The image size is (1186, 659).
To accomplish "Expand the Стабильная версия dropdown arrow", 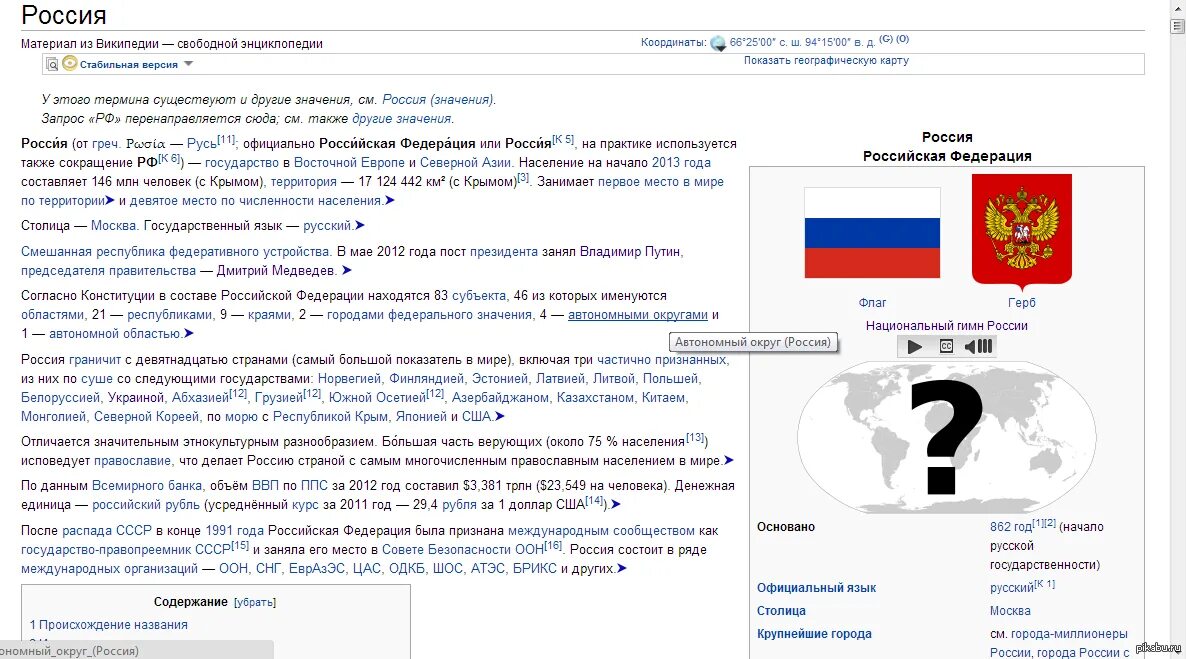I will pos(188,64).
